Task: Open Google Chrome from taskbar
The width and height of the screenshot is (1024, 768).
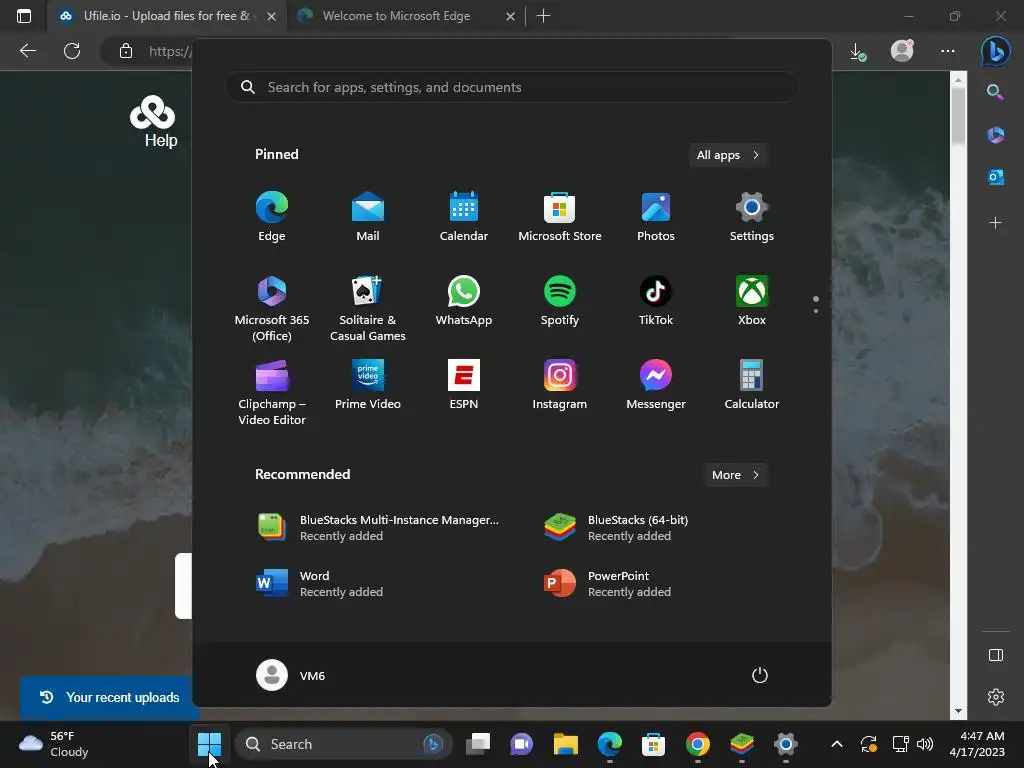Action: (697, 744)
